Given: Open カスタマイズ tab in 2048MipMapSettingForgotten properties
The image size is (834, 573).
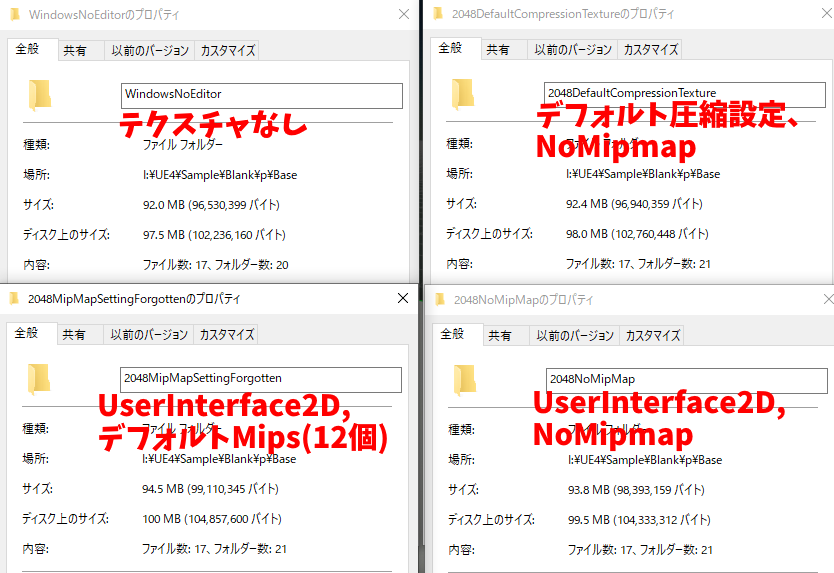Looking at the screenshot, I should [x=227, y=335].
